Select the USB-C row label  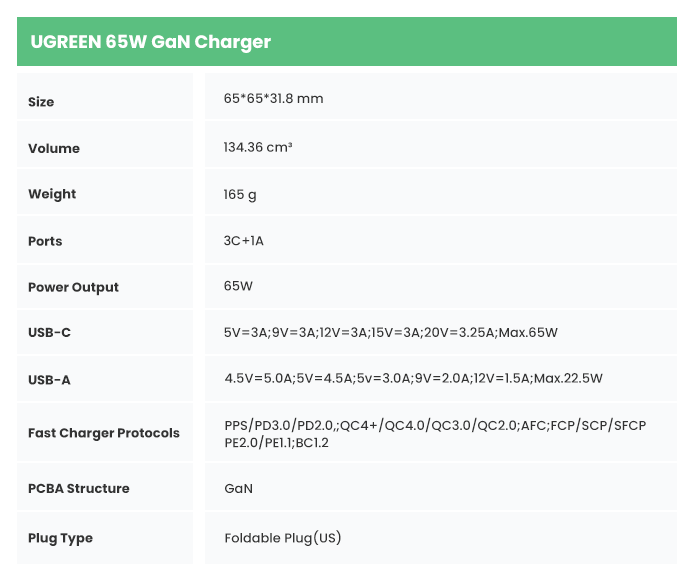pyautogui.click(x=49, y=332)
